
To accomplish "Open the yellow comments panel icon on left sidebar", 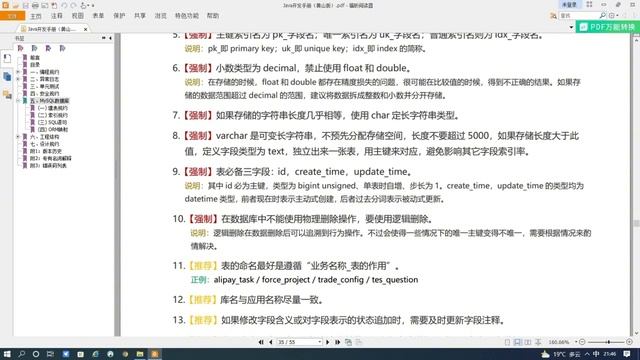I will coord(7,95).
